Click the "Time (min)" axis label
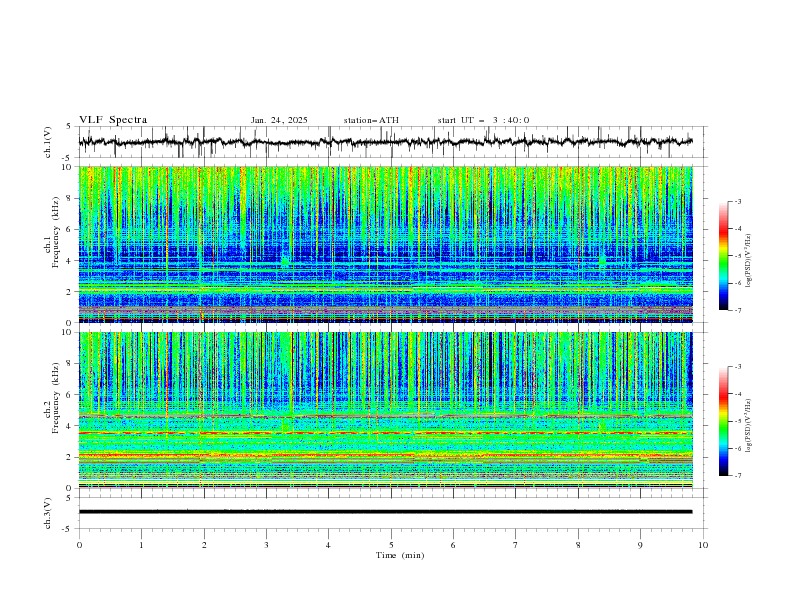Screen dimensions: 792x612 (x=400, y=555)
